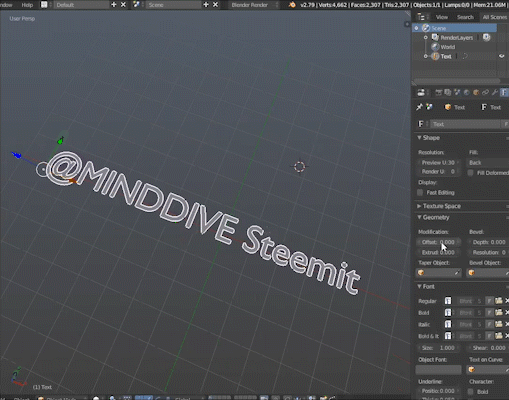Viewport: 509px width, 400px height.
Task: Open the font file browser for Bold & It
Action: pos(499,336)
